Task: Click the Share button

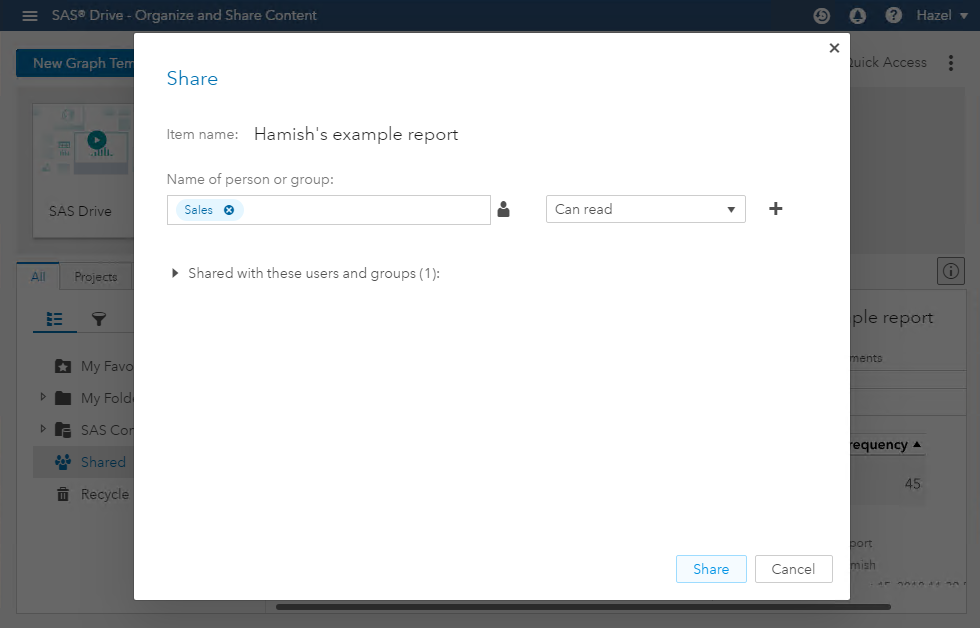Action: pos(711,569)
